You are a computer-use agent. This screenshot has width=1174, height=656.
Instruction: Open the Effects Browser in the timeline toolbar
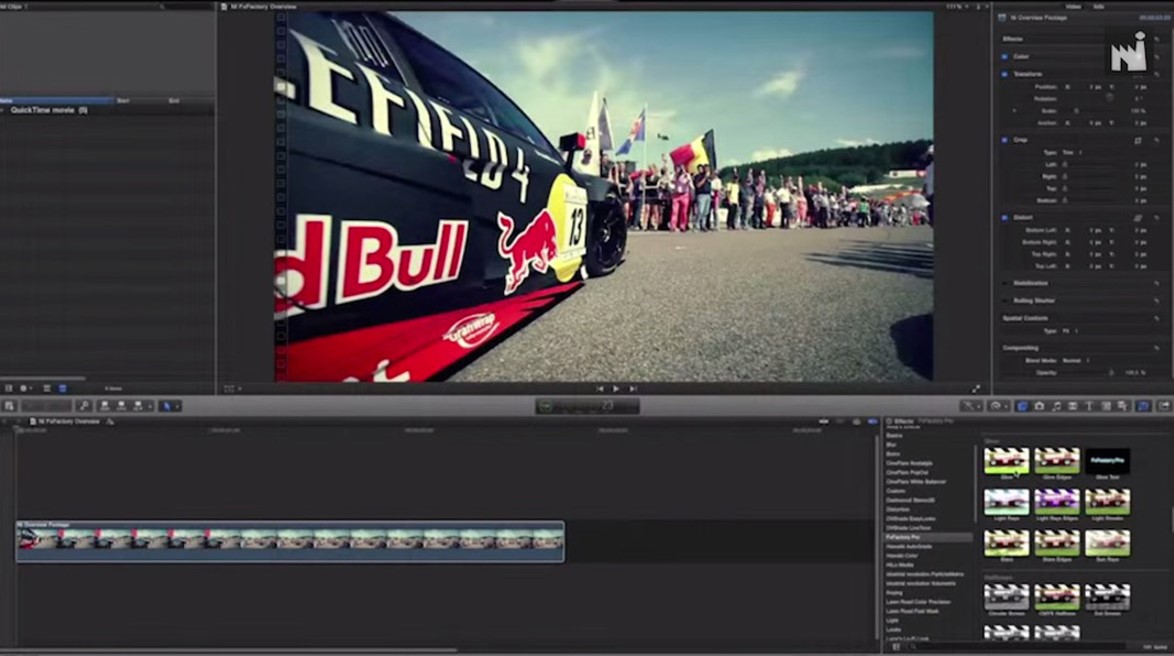(x=1141, y=407)
